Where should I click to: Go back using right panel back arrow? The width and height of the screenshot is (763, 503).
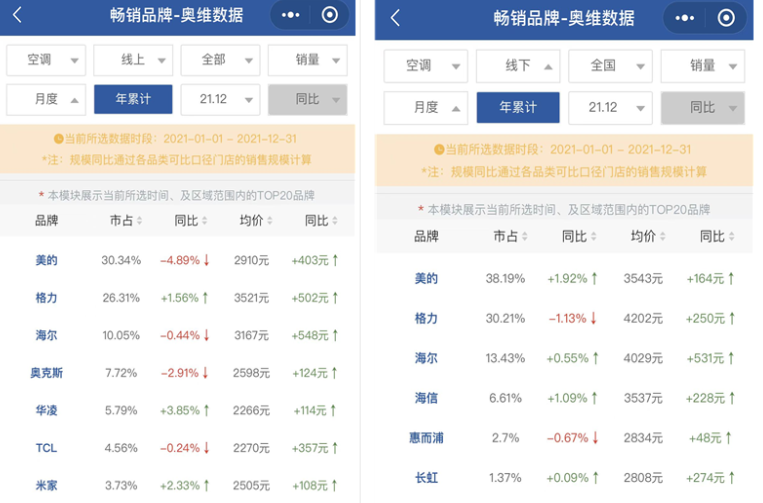pyautogui.click(x=395, y=18)
